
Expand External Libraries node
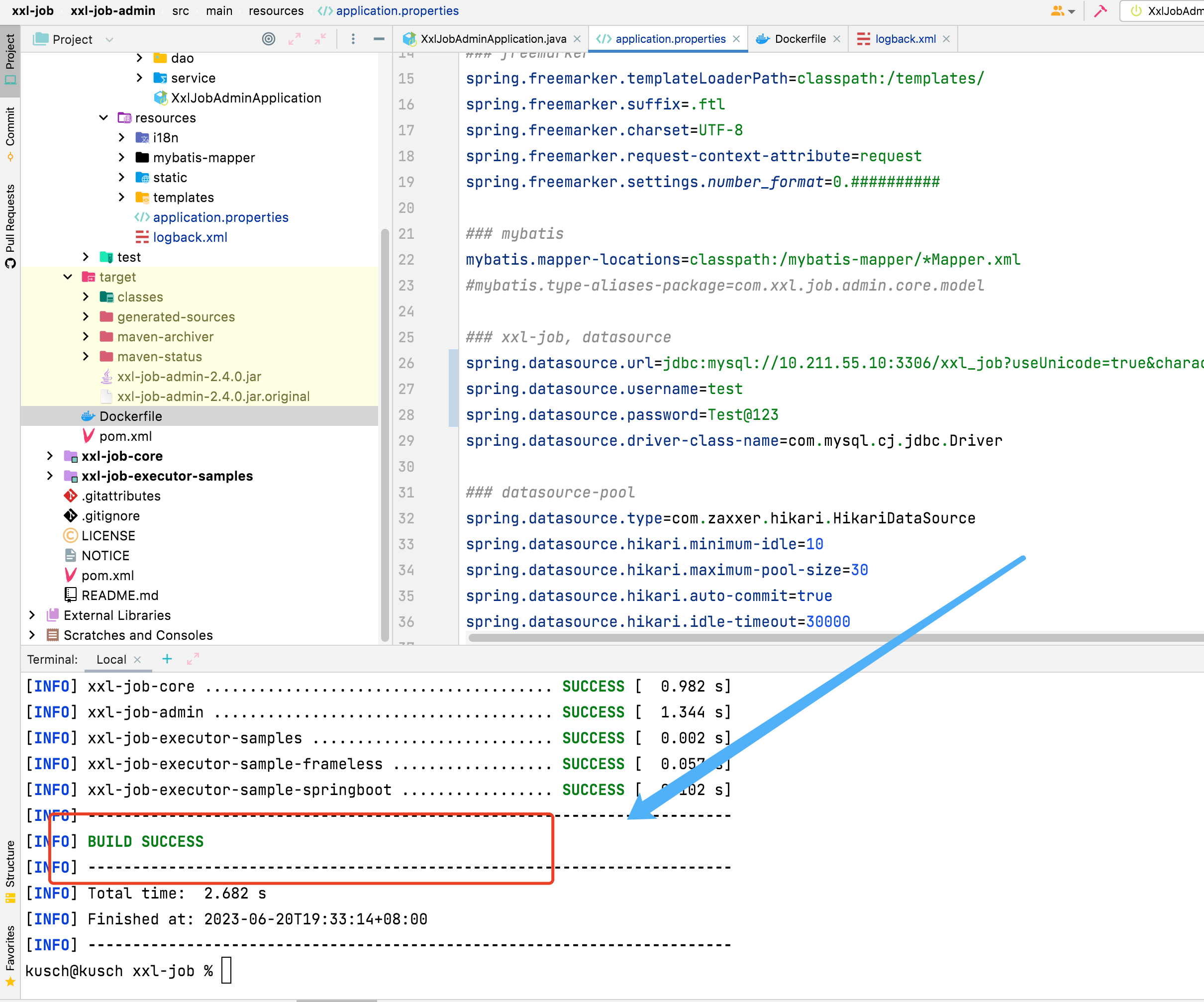point(32,615)
